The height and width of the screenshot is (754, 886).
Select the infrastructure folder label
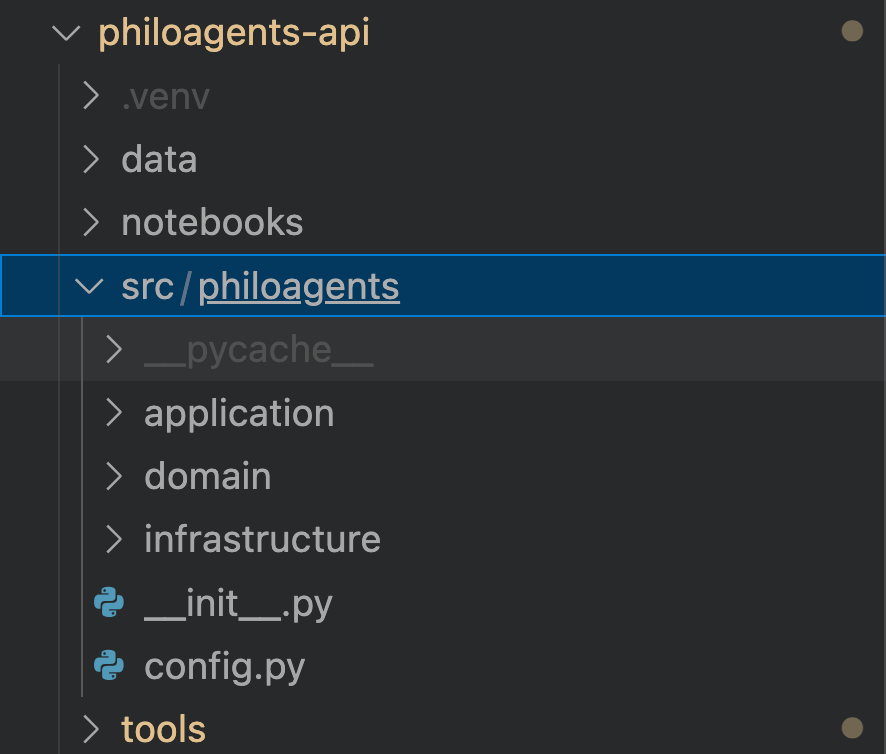pos(262,539)
